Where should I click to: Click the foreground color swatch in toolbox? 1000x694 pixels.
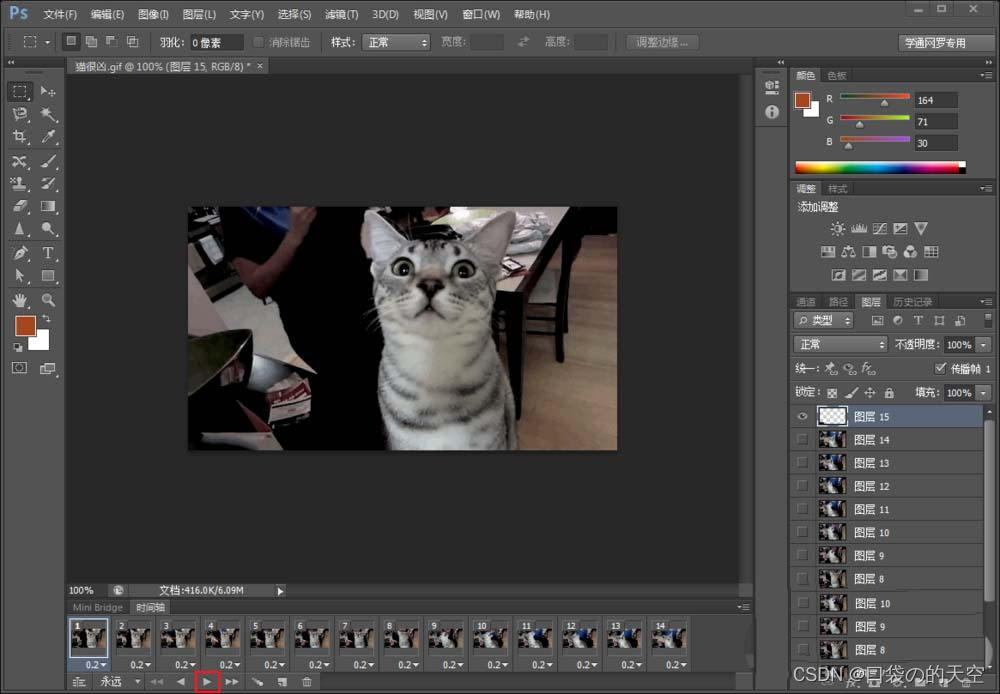(x=26, y=325)
